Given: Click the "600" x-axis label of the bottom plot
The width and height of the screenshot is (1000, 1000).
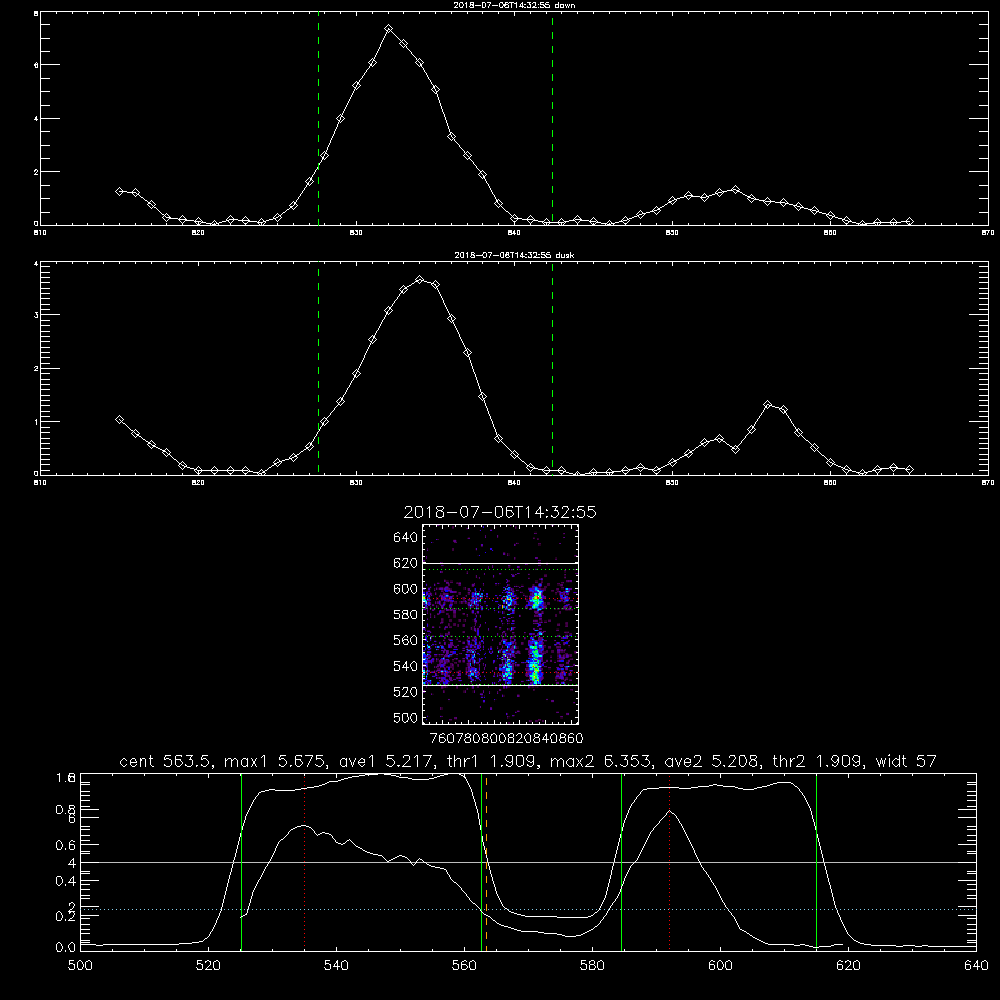Looking at the screenshot, I should [721, 966].
